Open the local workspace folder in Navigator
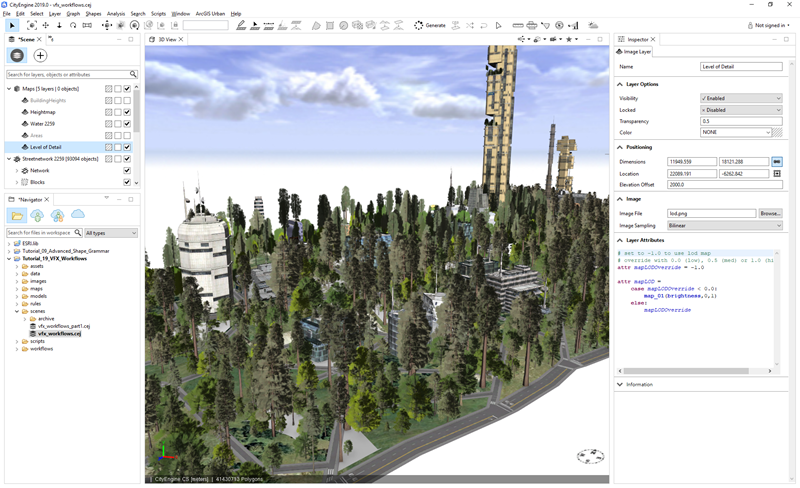 click(17, 215)
